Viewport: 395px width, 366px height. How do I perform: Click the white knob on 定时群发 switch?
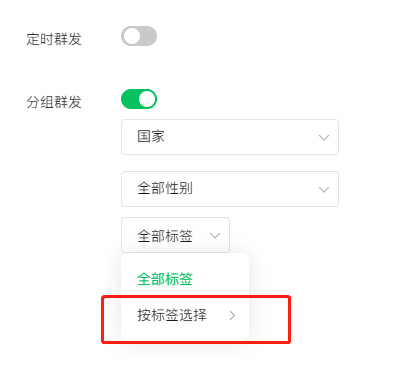coord(132,36)
